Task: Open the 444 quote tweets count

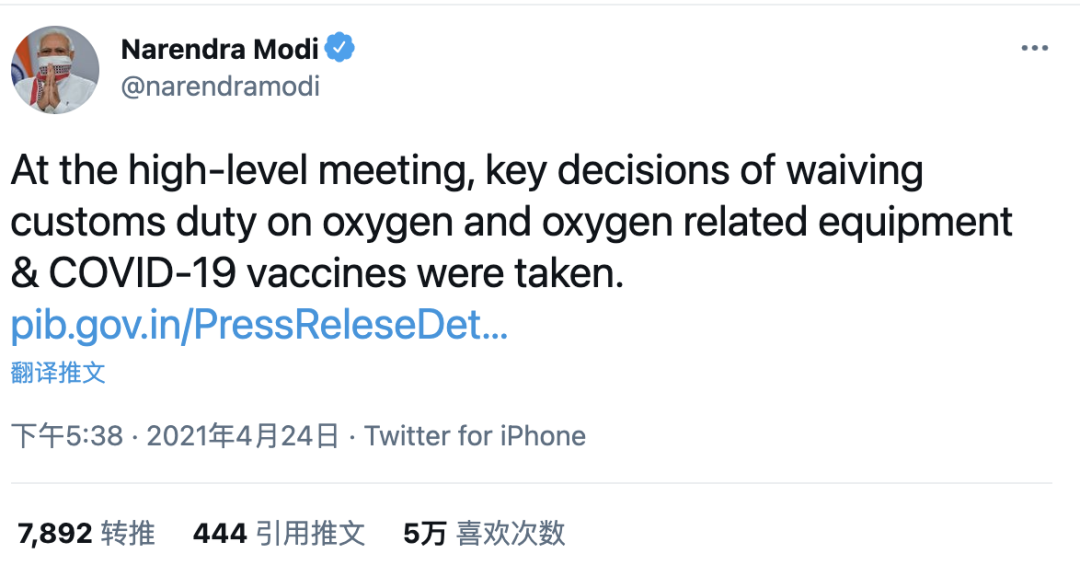Action: coord(220,534)
